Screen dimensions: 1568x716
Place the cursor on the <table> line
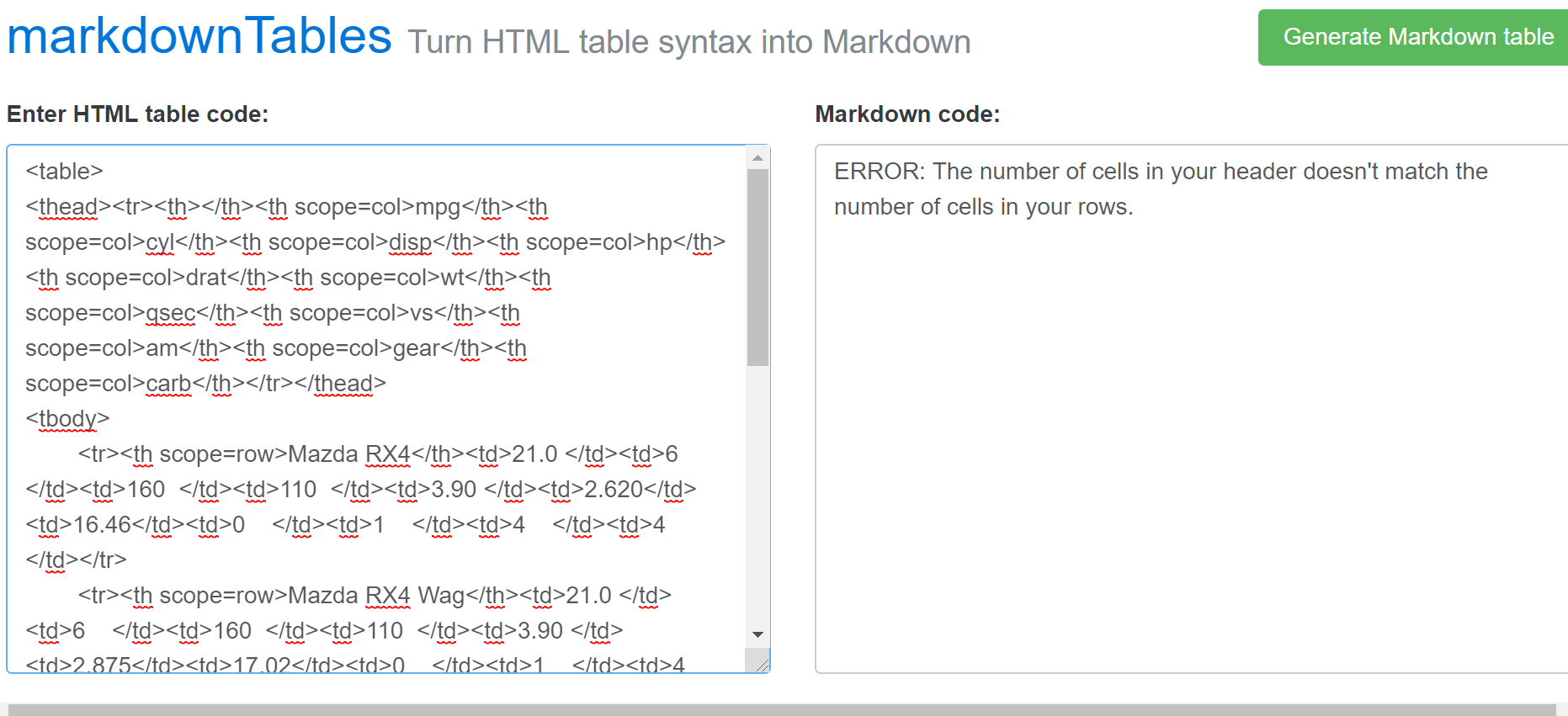65,172
